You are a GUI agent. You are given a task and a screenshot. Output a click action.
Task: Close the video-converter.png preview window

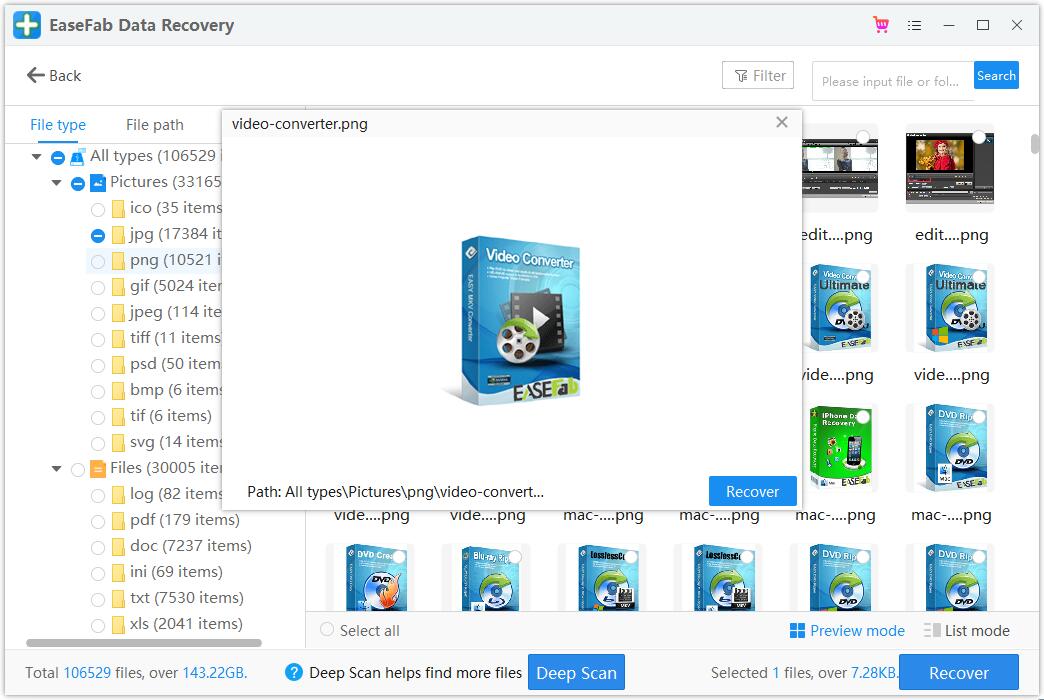coord(783,122)
